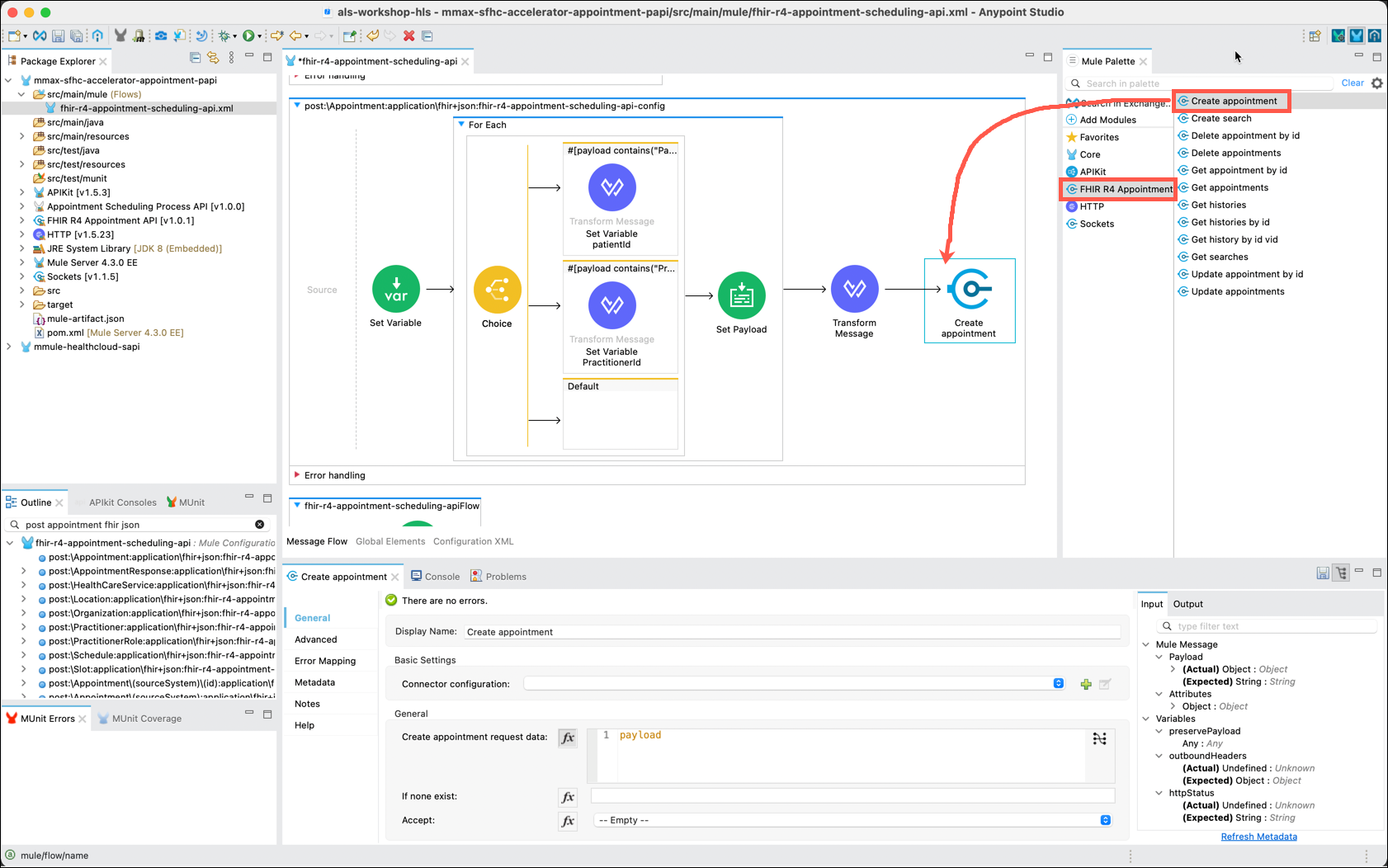Switch to the Configuration XML tab

click(473, 541)
